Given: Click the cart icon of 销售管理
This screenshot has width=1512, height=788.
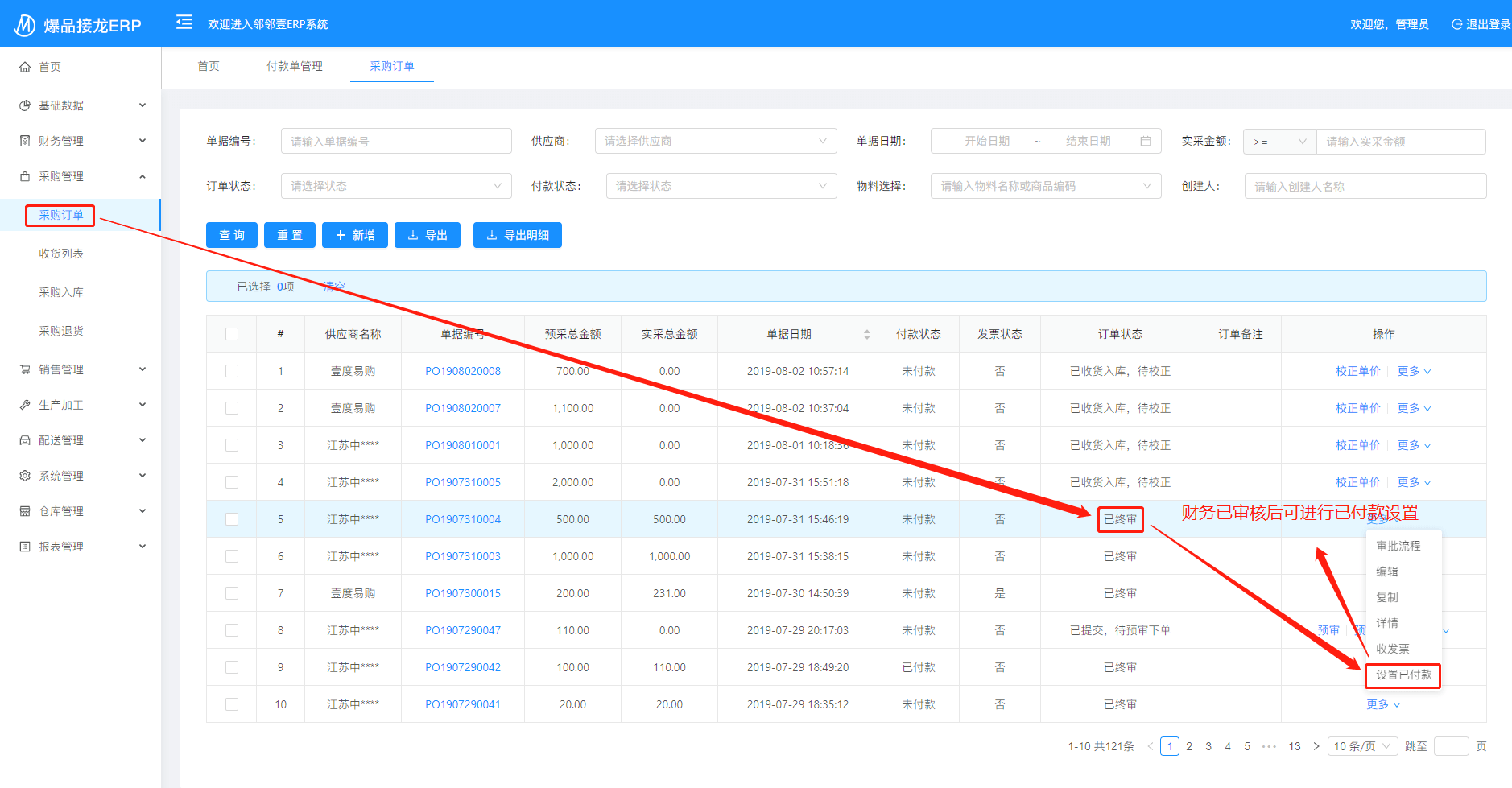Looking at the screenshot, I should pyautogui.click(x=25, y=369).
